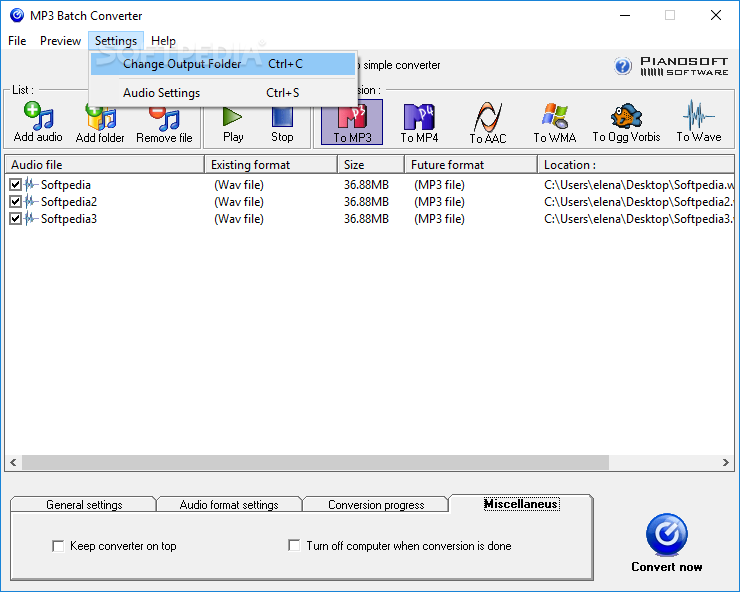Select the Miscellaneus tab
Image resolution: width=740 pixels, height=592 pixels.
[x=521, y=504]
